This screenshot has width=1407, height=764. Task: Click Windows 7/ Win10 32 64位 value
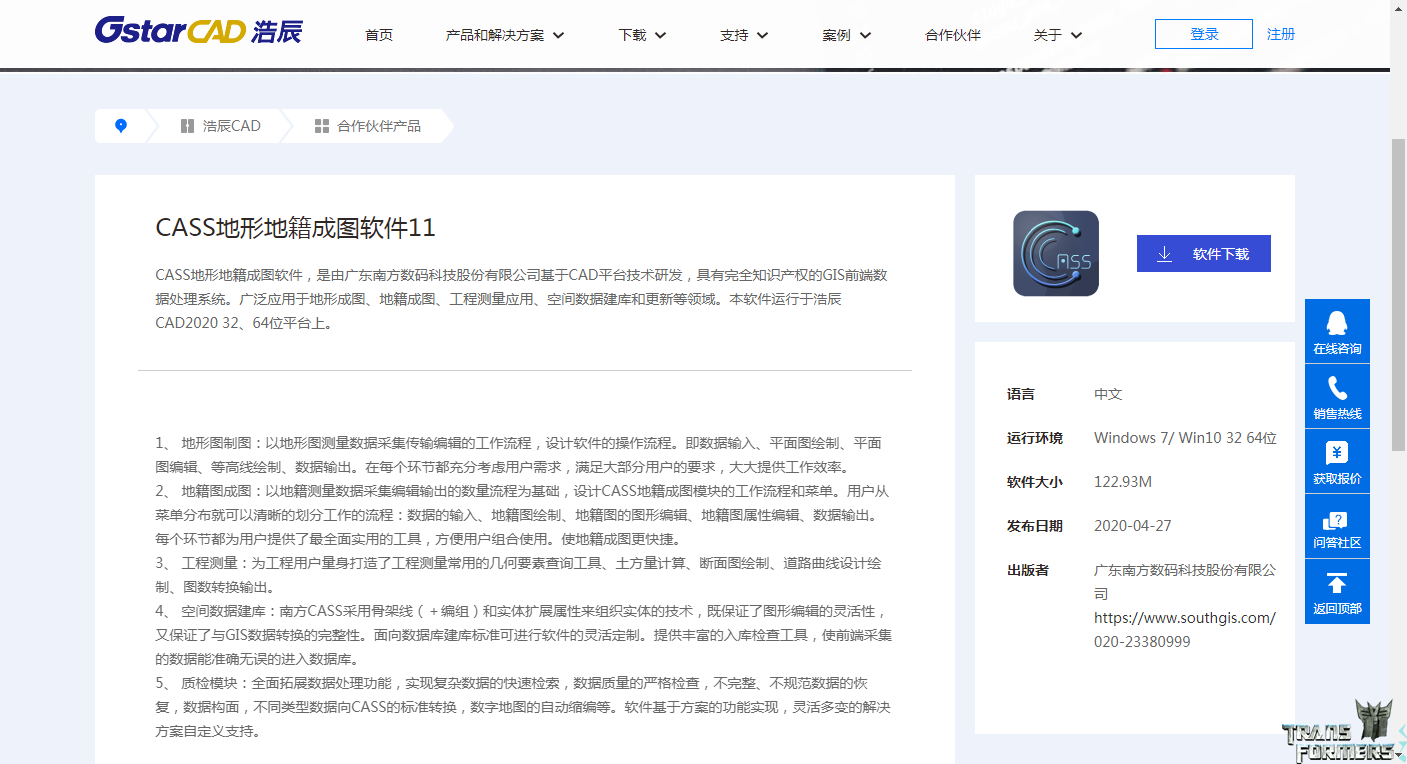pos(1185,438)
